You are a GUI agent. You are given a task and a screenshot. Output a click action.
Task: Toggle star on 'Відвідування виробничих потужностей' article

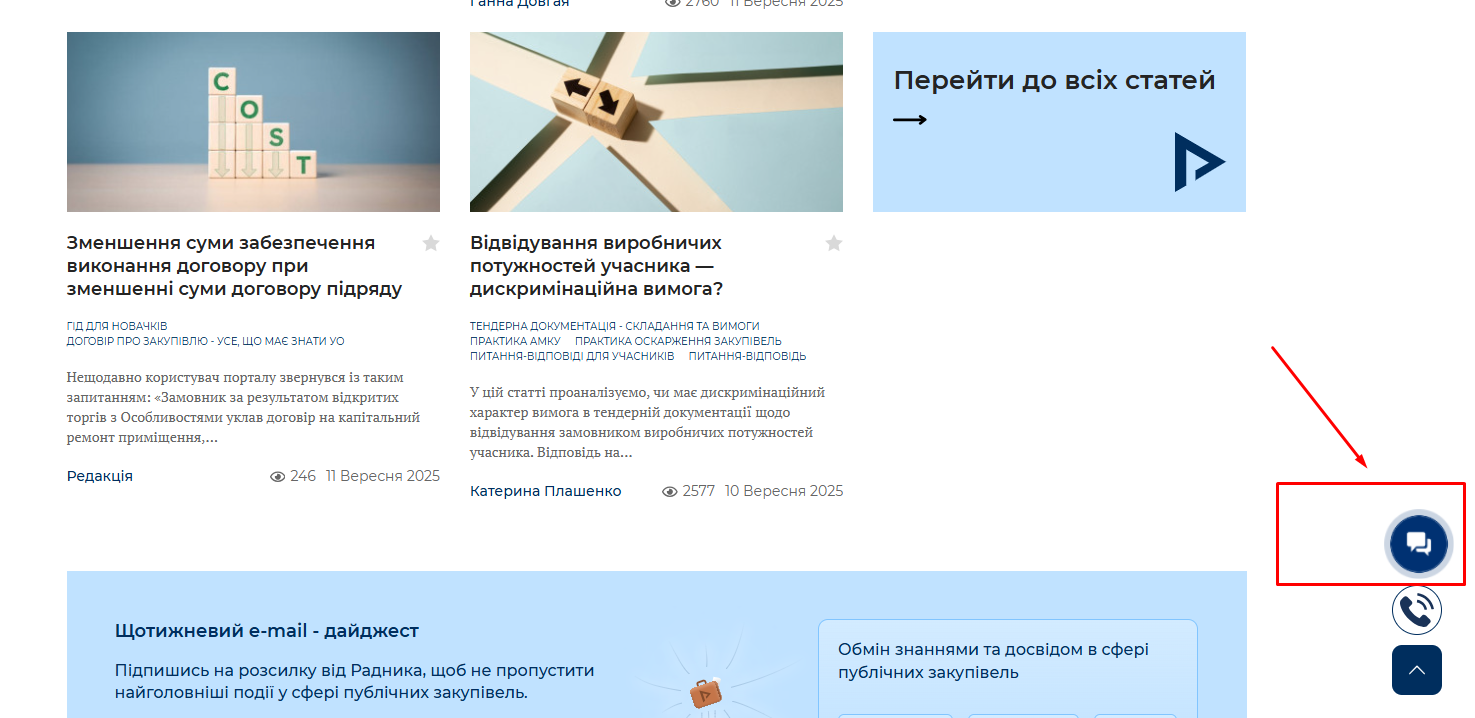click(834, 243)
